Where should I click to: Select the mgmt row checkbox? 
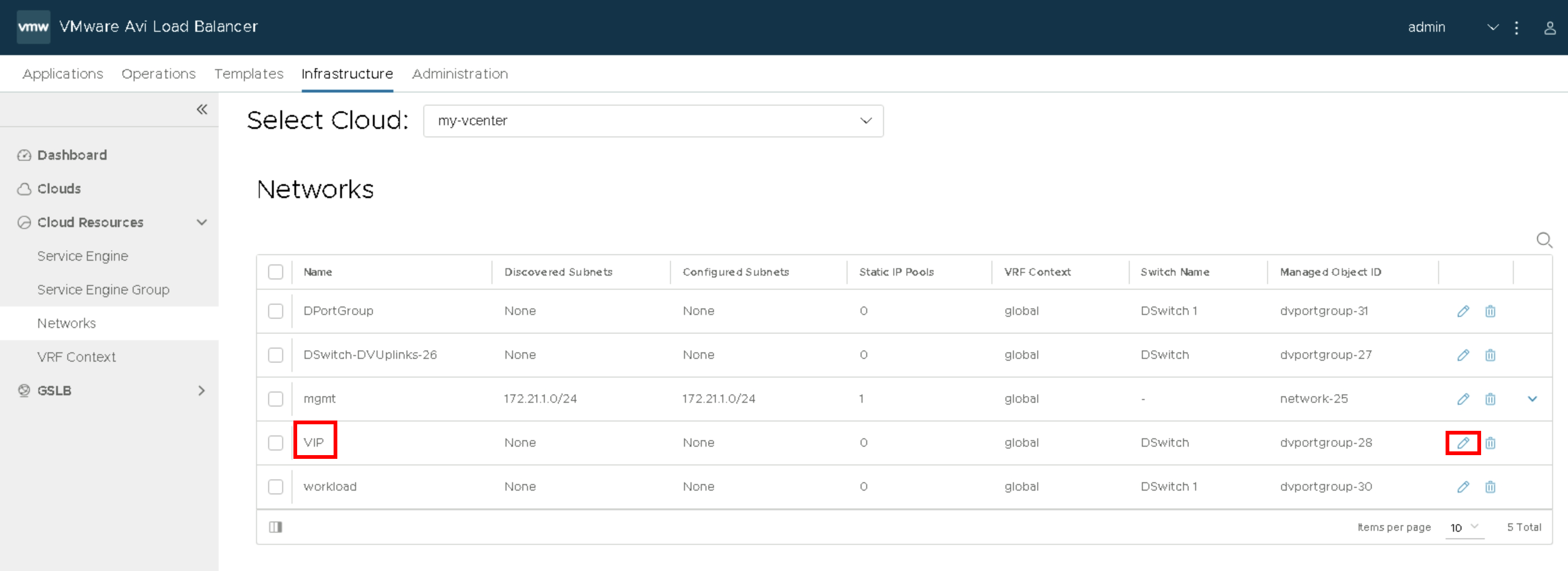(276, 399)
